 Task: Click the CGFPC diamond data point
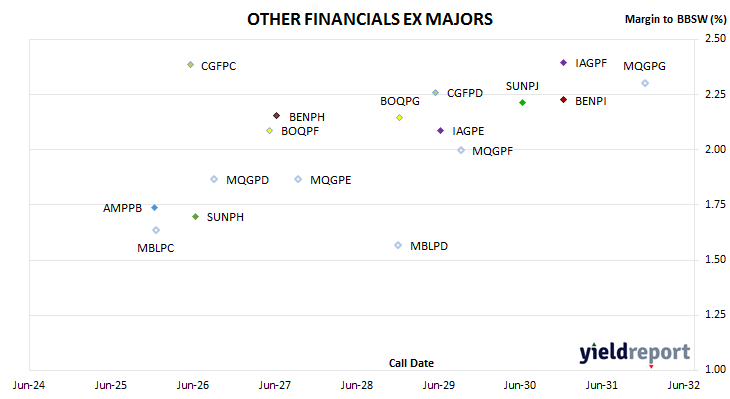[x=190, y=65]
